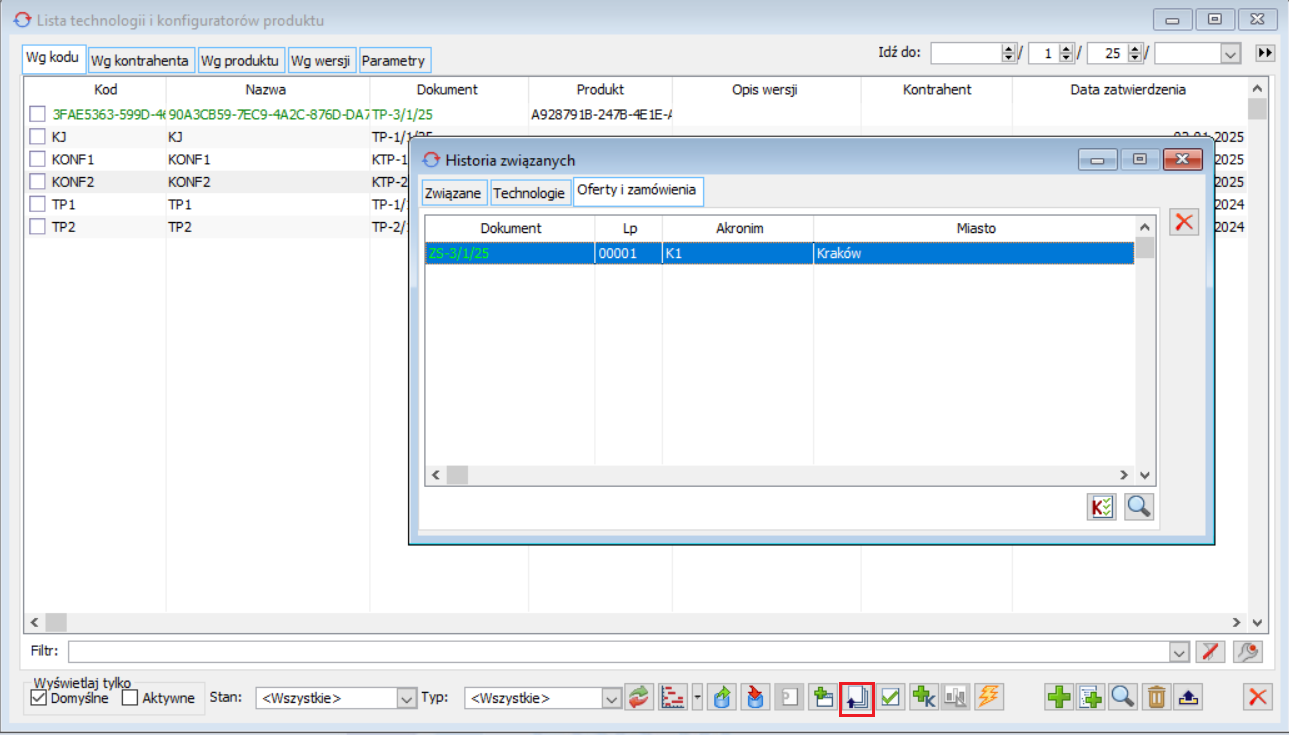
Task: Expand the arrow beside the structure chart icon
Action: tap(697, 697)
